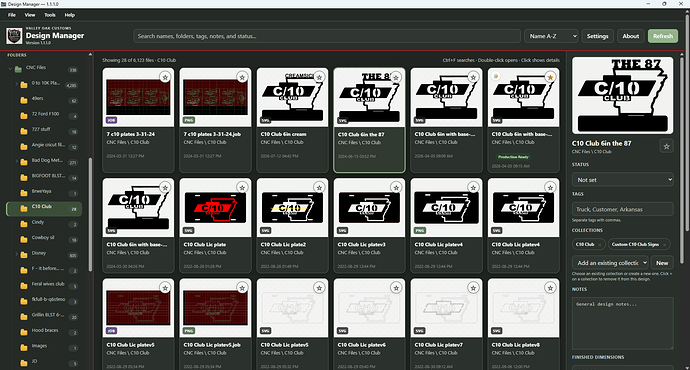Star the C10 Club Lic platev3 card
The height and width of the screenshot is (370, 690).
(396, 187)
